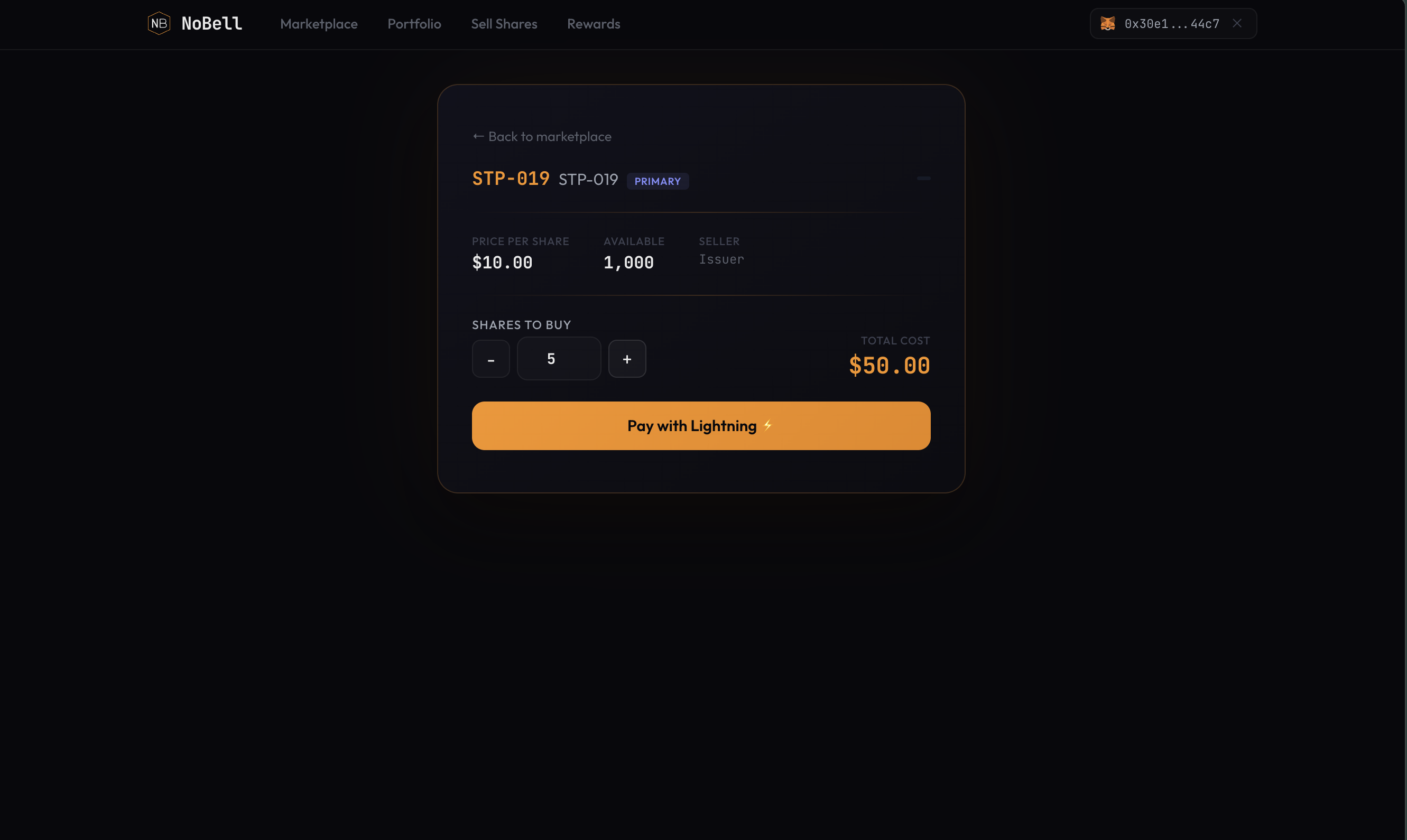Navigate to Rewards

(x=594, y=24)
